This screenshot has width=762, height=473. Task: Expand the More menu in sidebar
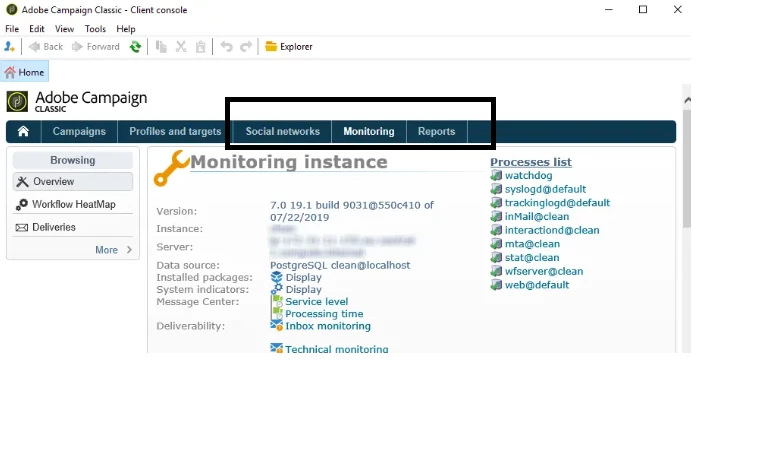[113, 250]
